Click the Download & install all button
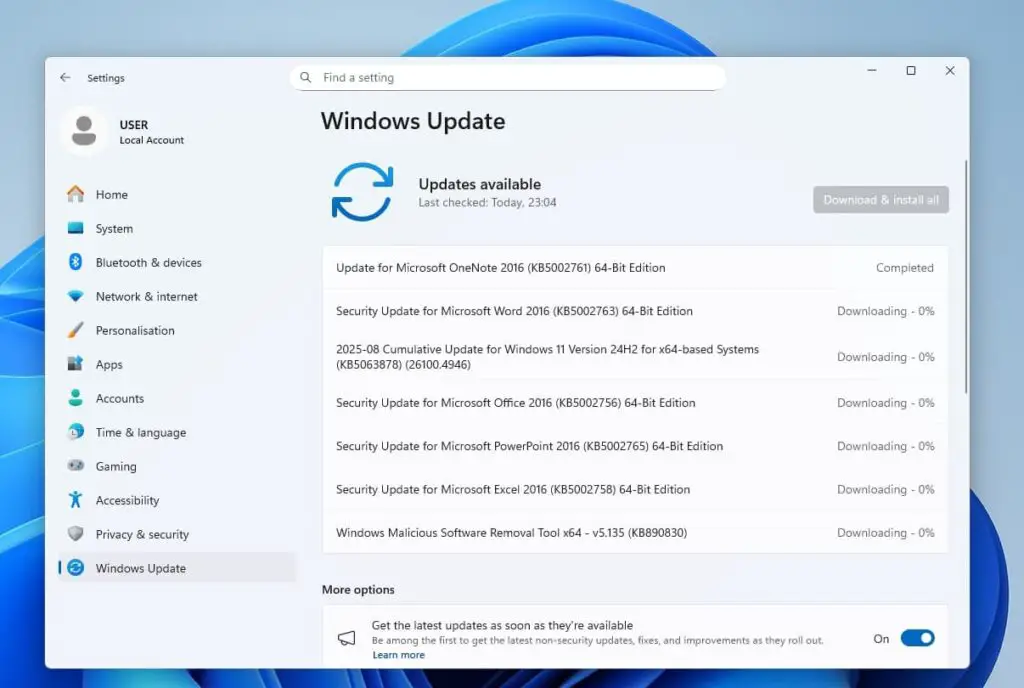1024x688 pixels. [880, 199]
